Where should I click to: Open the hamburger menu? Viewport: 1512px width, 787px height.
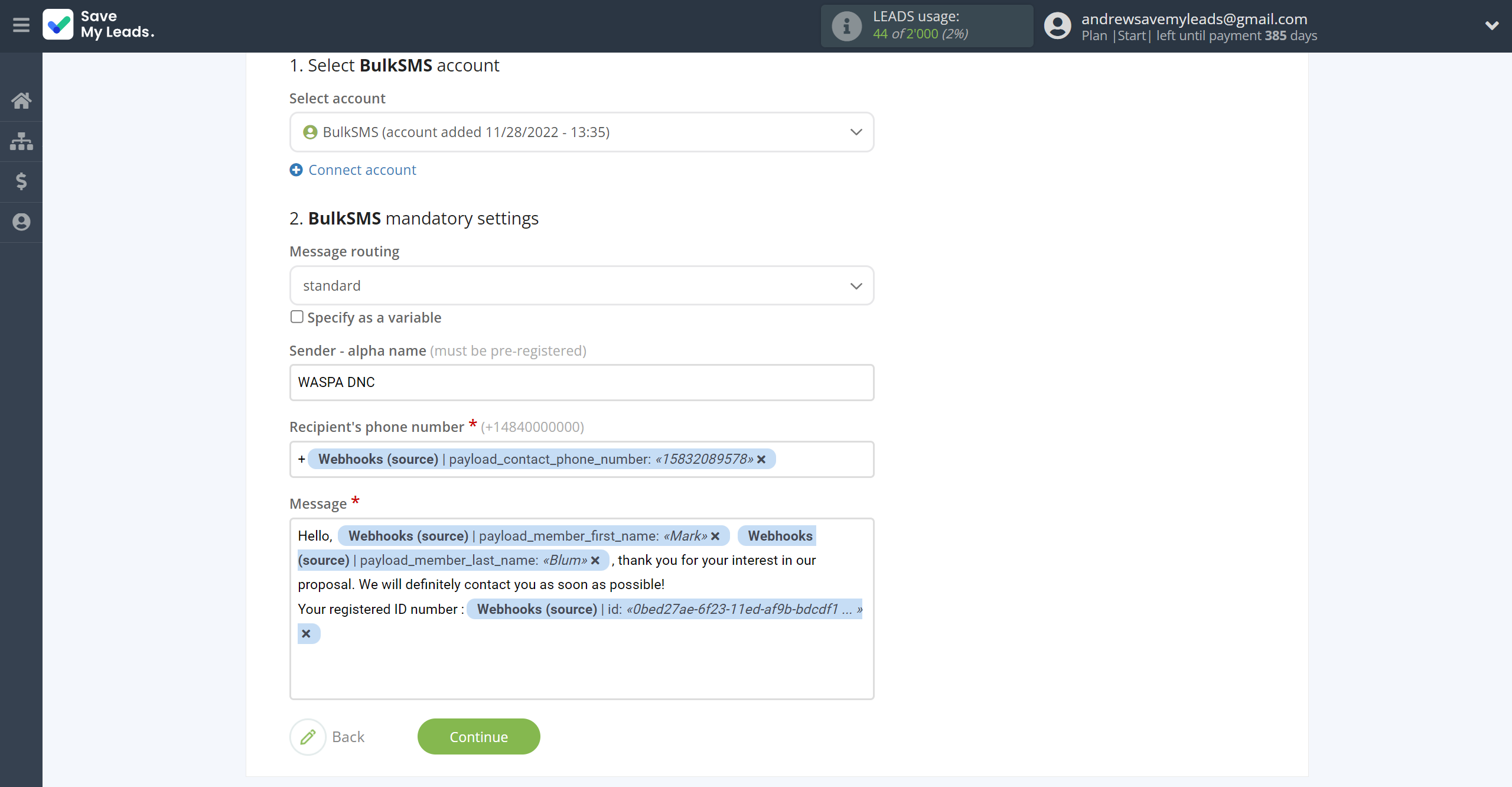pos(21,25)
